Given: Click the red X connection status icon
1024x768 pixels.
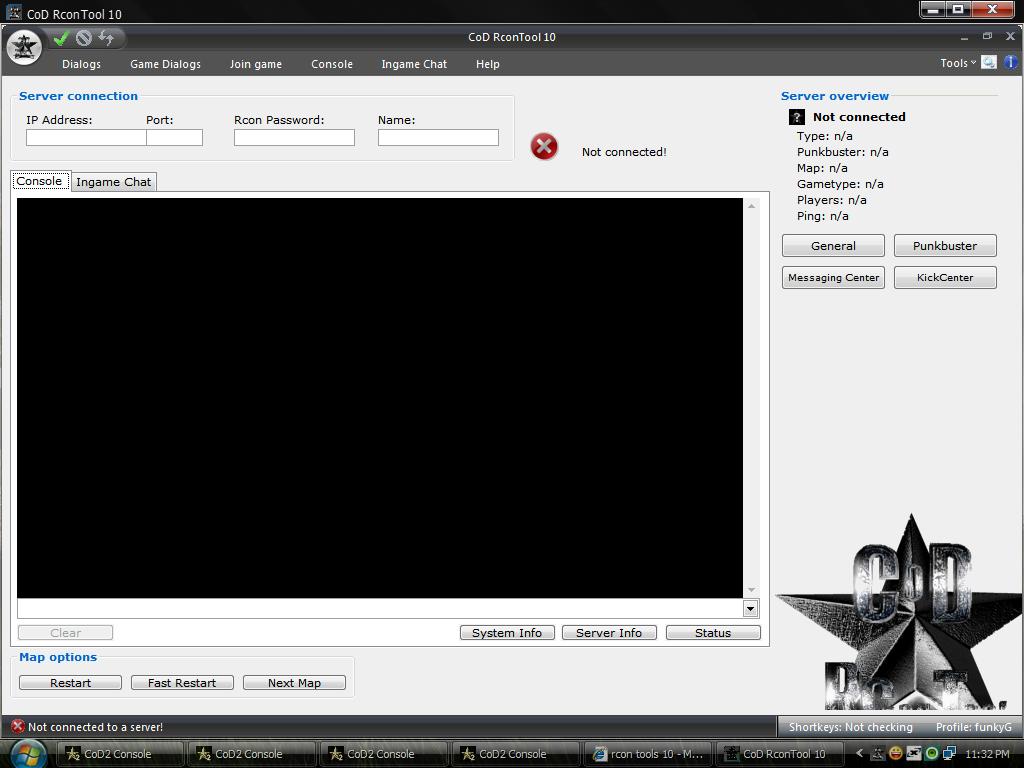Looking at the screenshot, I should pos(544,146).
